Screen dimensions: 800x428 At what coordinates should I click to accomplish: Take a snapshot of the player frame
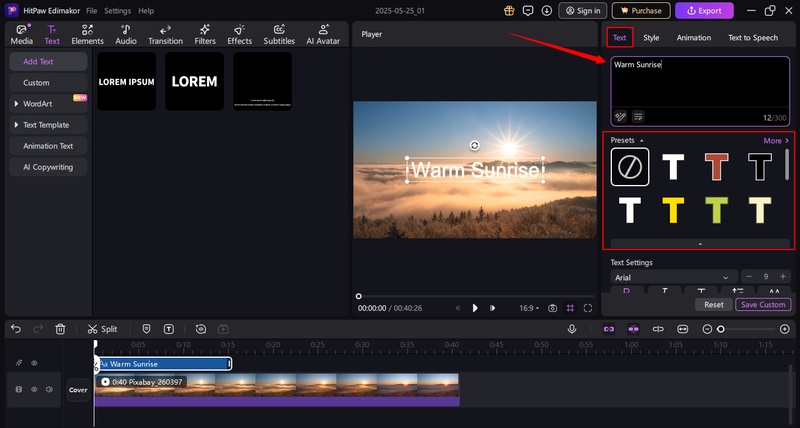pyautogui.click(x=552, y=308)
